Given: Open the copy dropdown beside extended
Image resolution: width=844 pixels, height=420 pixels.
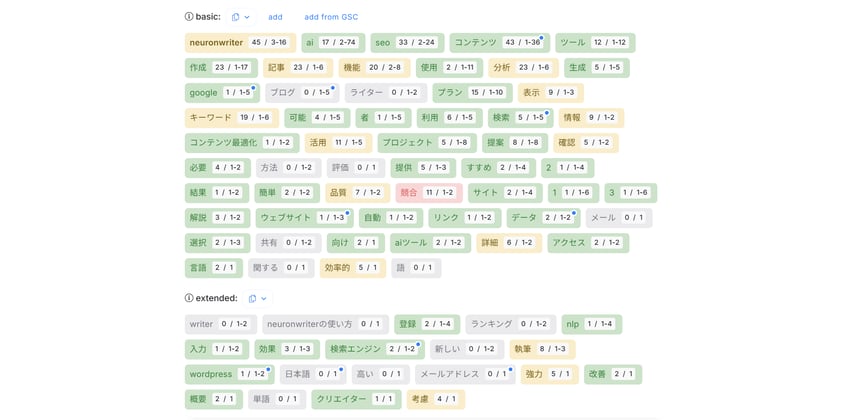Looking at the screenshot, I should (x=257, y=298).
